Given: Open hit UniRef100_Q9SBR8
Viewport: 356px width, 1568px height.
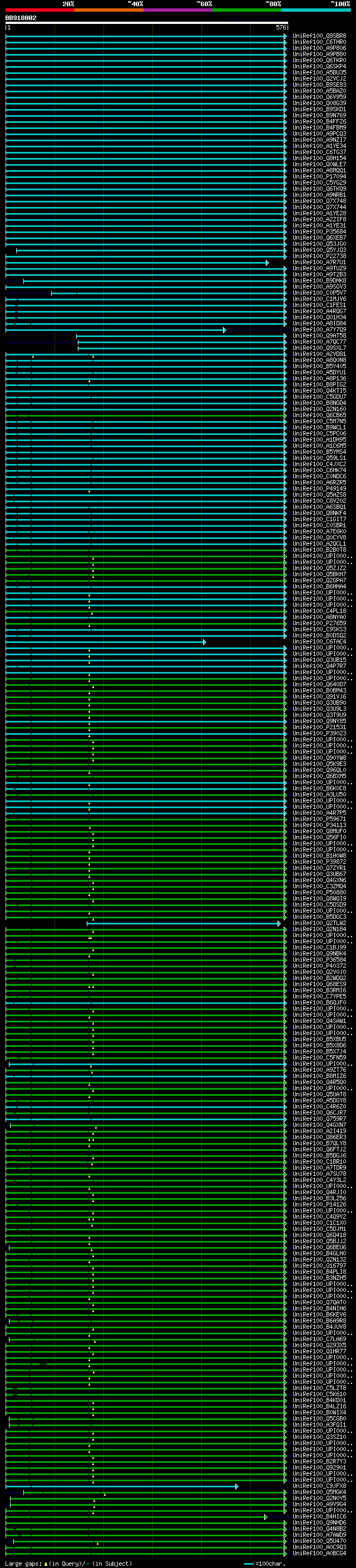Looking at the screenshot, I should tap(319, 36).
